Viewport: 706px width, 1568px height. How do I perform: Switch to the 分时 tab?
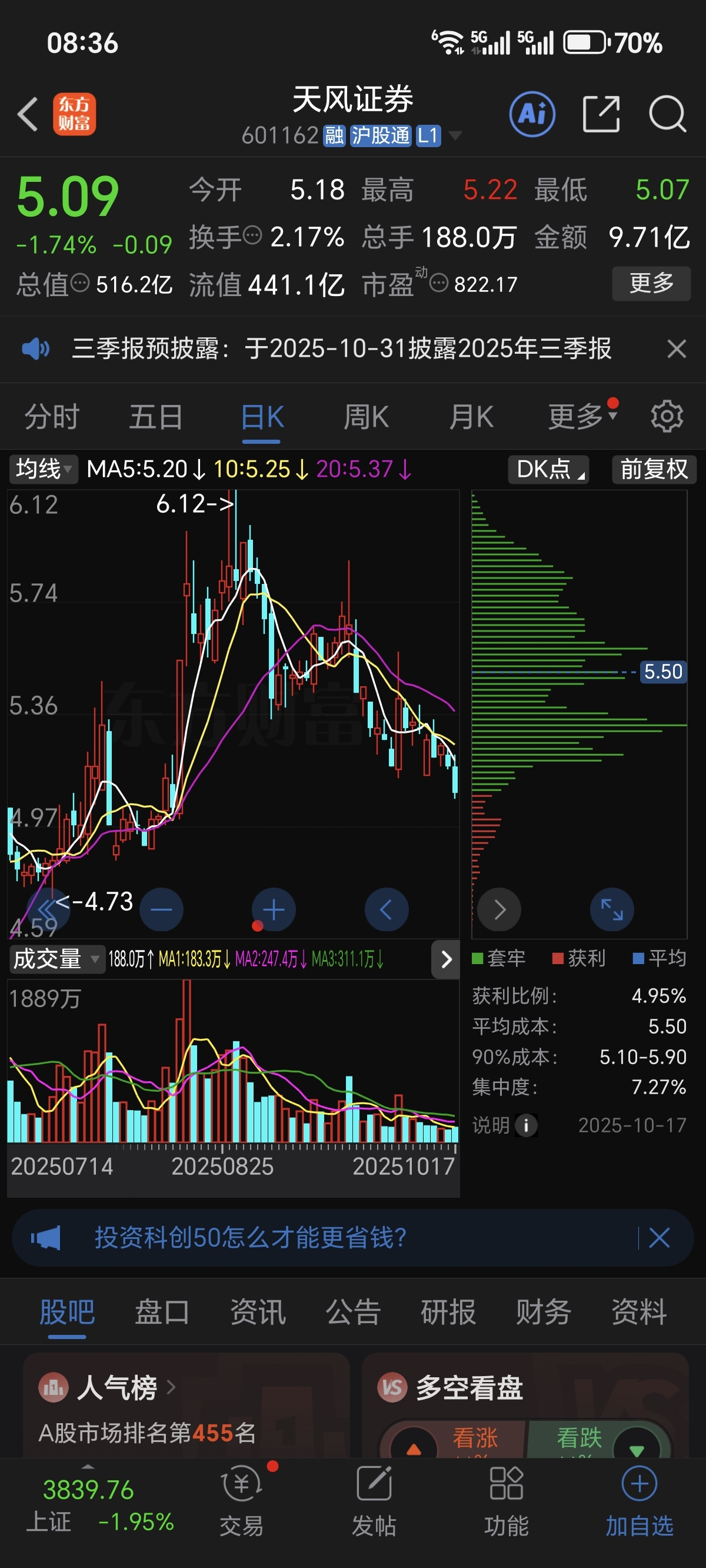pos(52,417)
